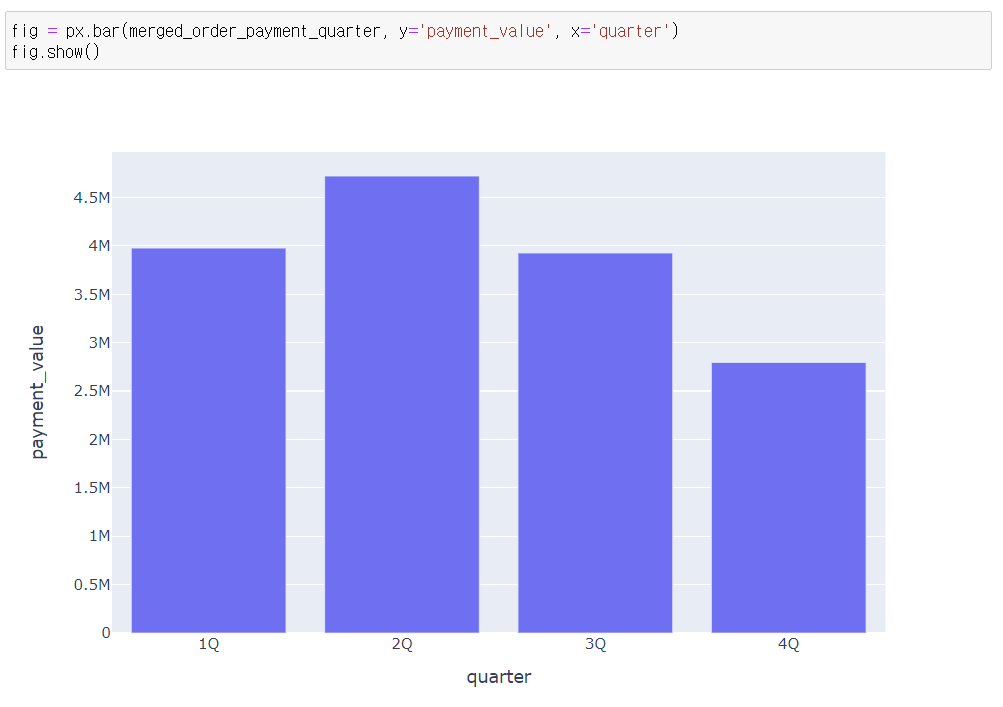Image resolution: width=1003 pixels, height=707 pixels.
Task: Click the 2.5M y-axis tick label
Action: tap(92, 391)
